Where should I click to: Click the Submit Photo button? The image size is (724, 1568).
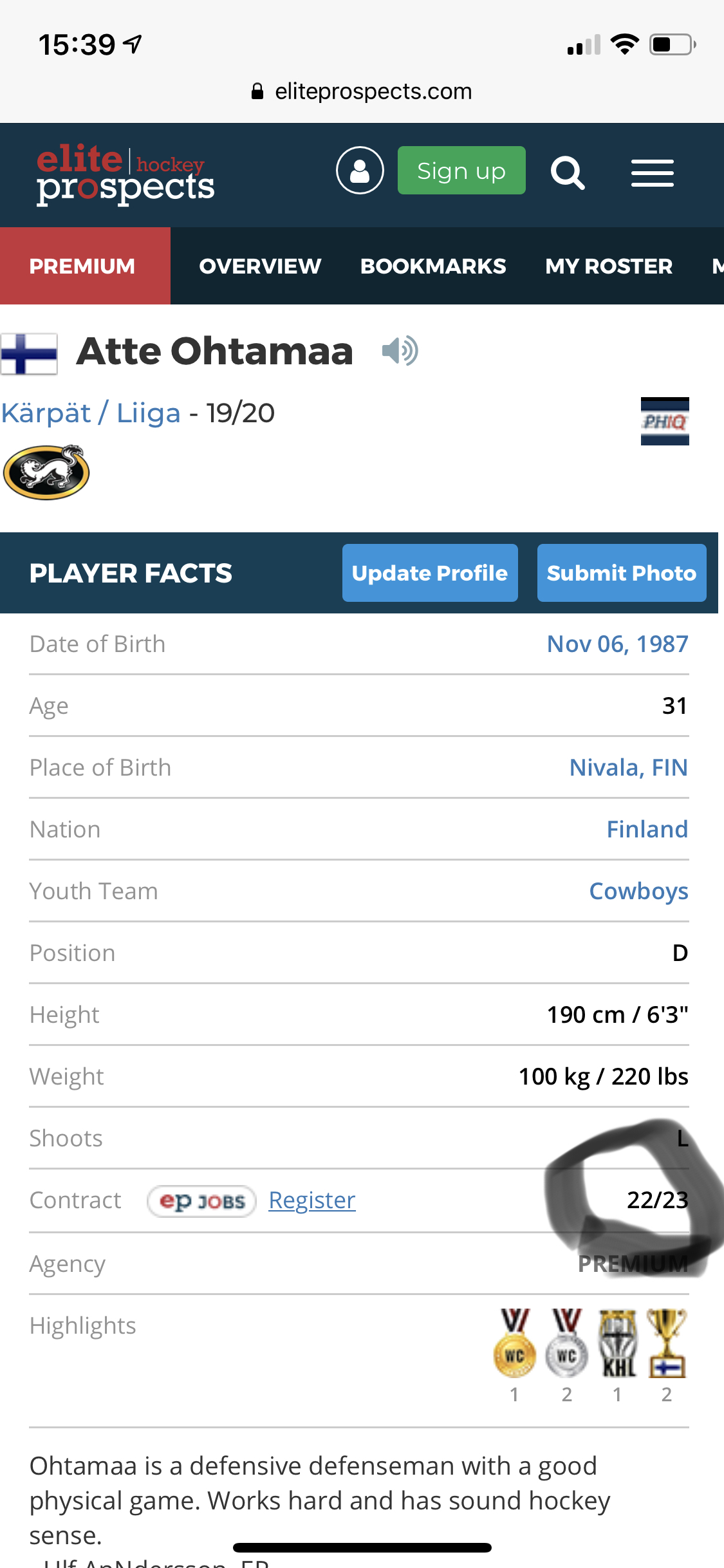pos(622,573)
